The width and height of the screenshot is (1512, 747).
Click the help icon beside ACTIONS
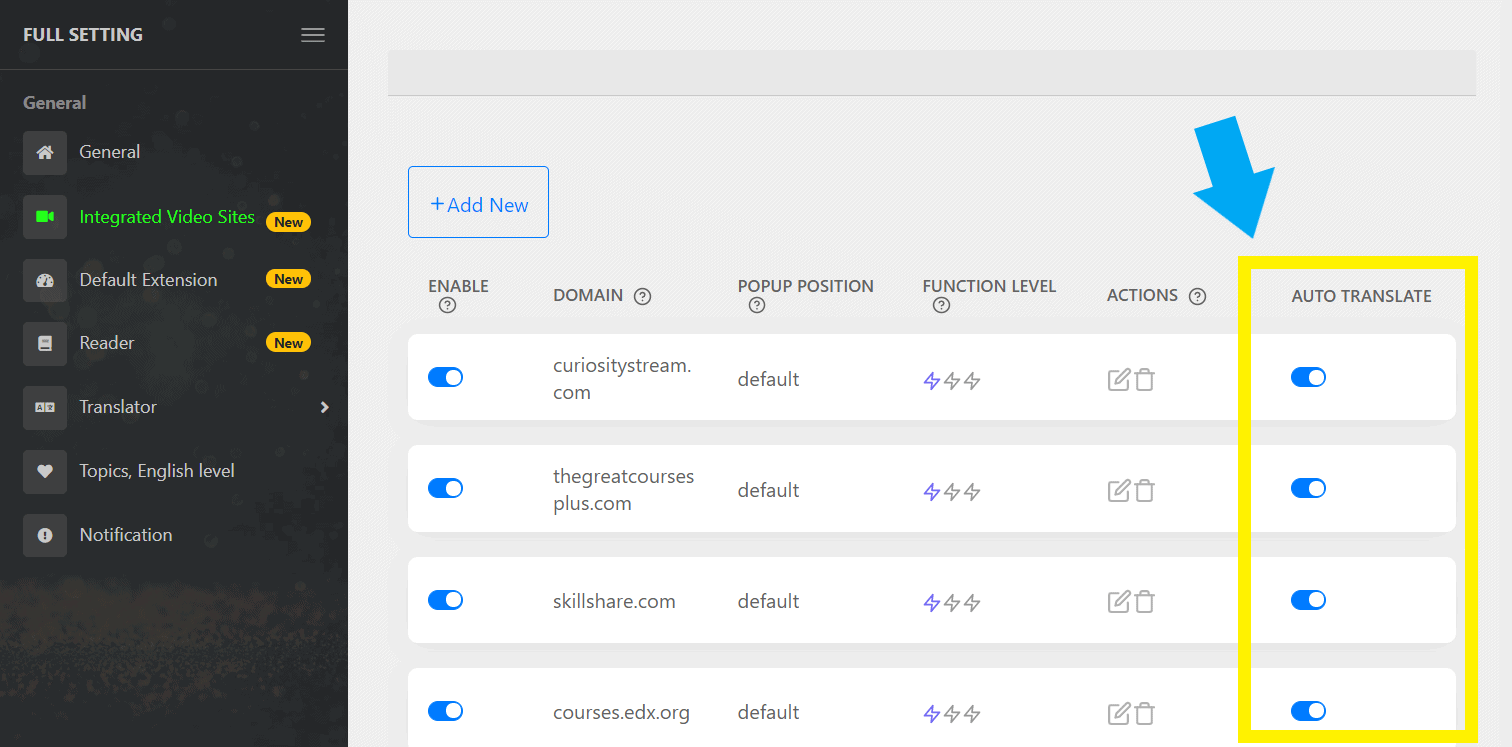pos(1197,296)
